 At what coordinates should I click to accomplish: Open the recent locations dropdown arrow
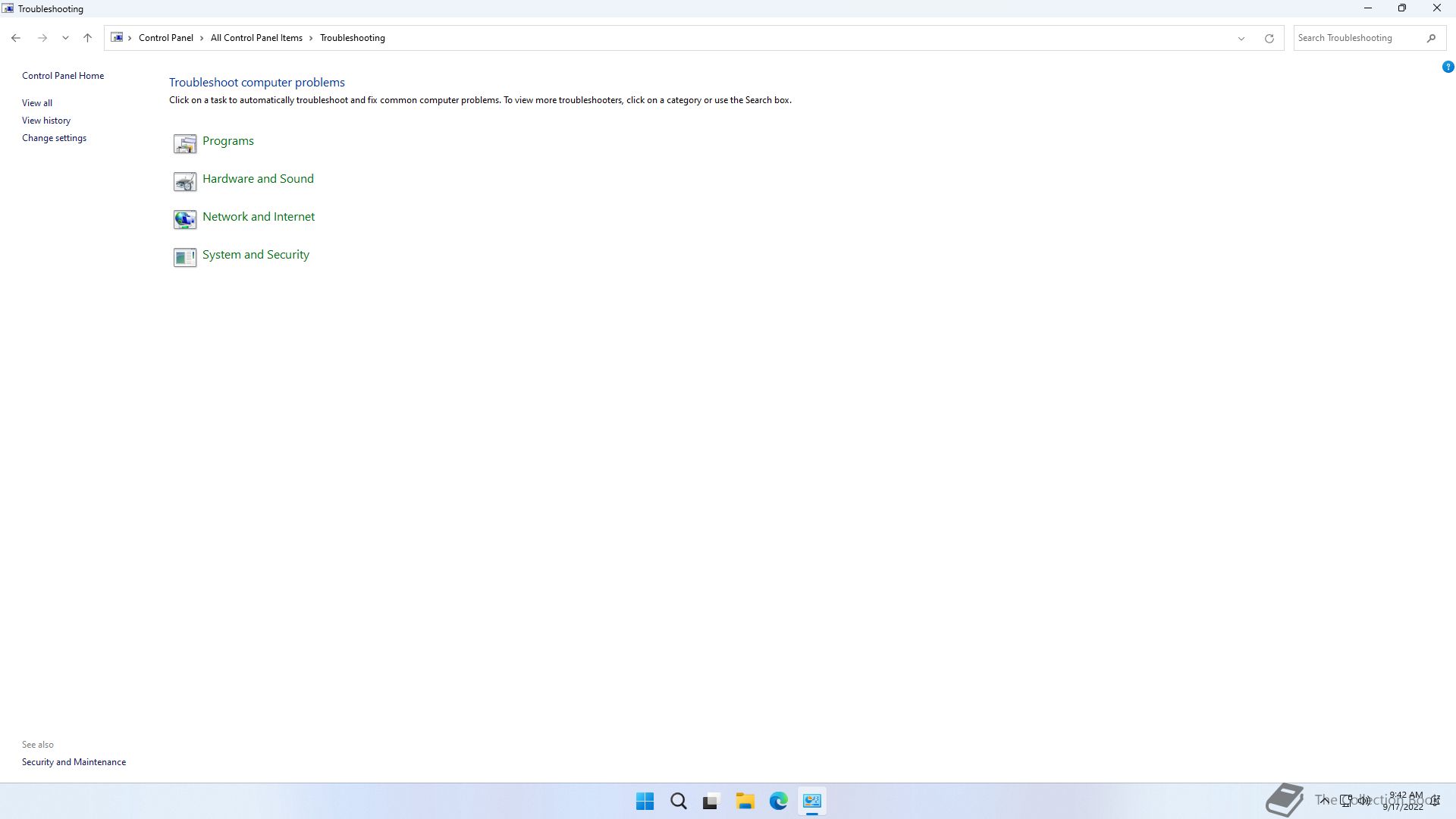click(65, 38)
